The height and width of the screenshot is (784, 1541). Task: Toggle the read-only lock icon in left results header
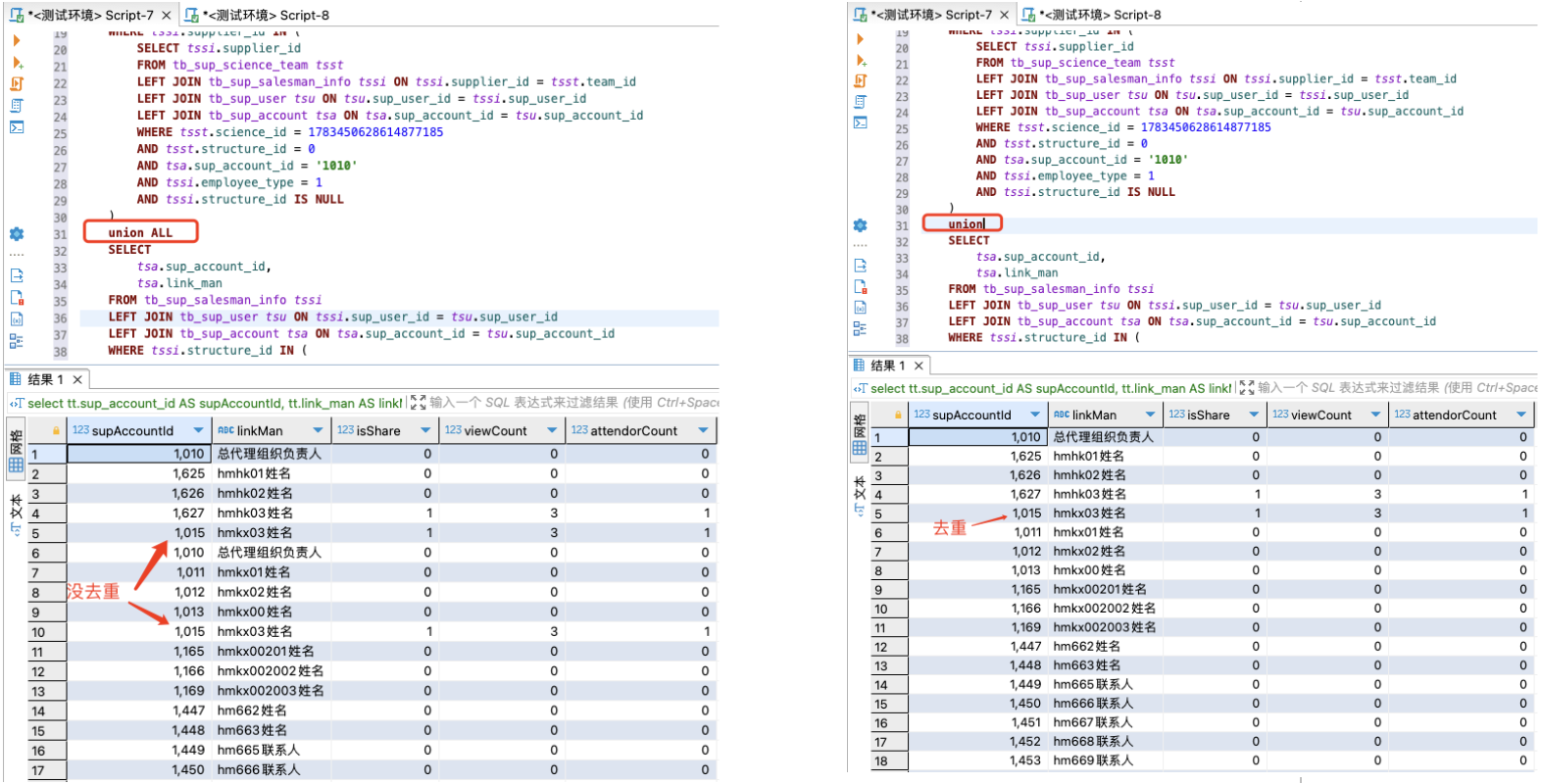56,431
